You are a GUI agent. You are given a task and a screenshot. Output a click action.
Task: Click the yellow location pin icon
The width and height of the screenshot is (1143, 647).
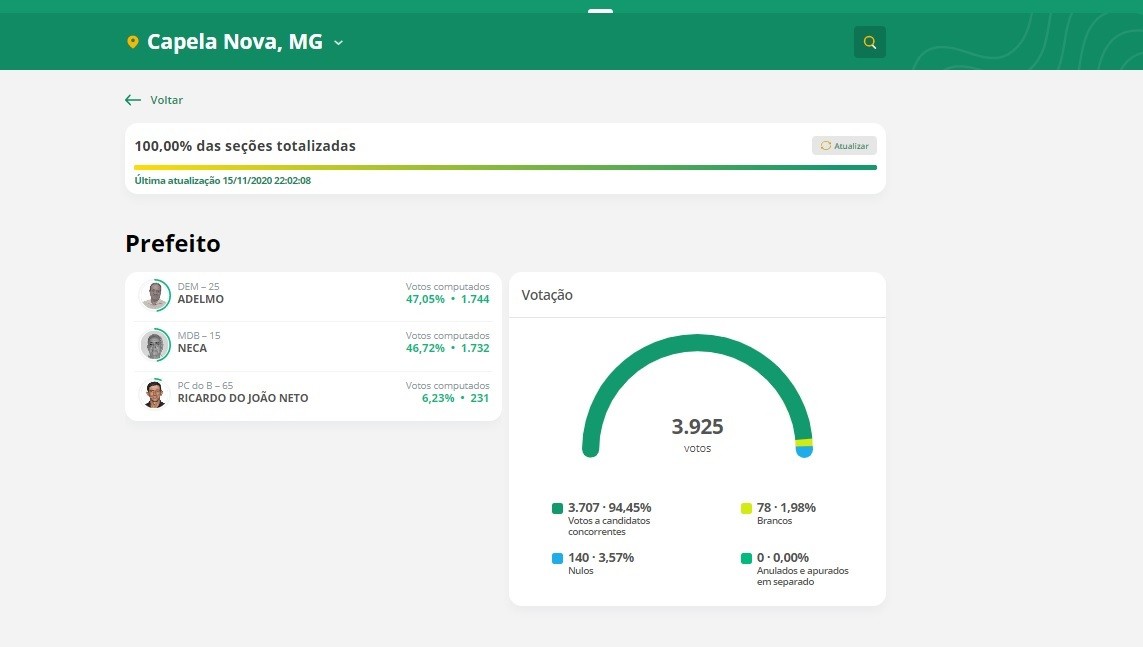pyautogui.click(x=133, y=42)
